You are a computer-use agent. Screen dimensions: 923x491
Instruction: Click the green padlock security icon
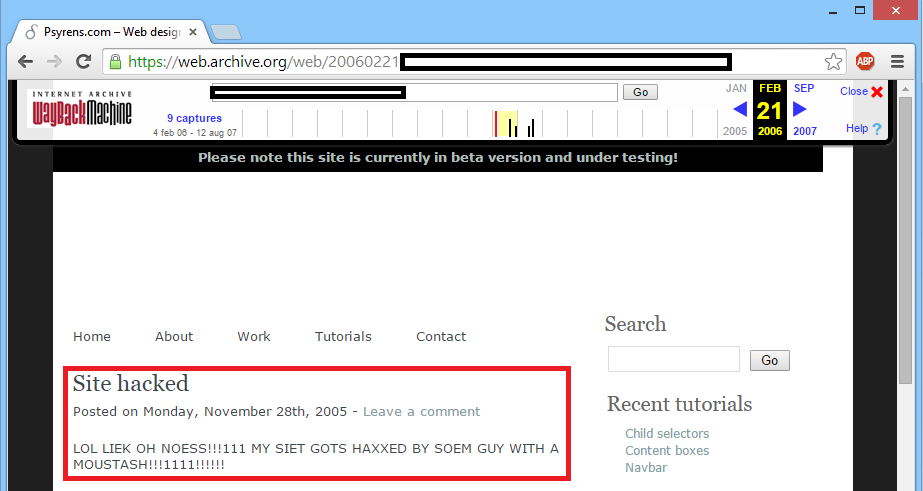point(115,61)
